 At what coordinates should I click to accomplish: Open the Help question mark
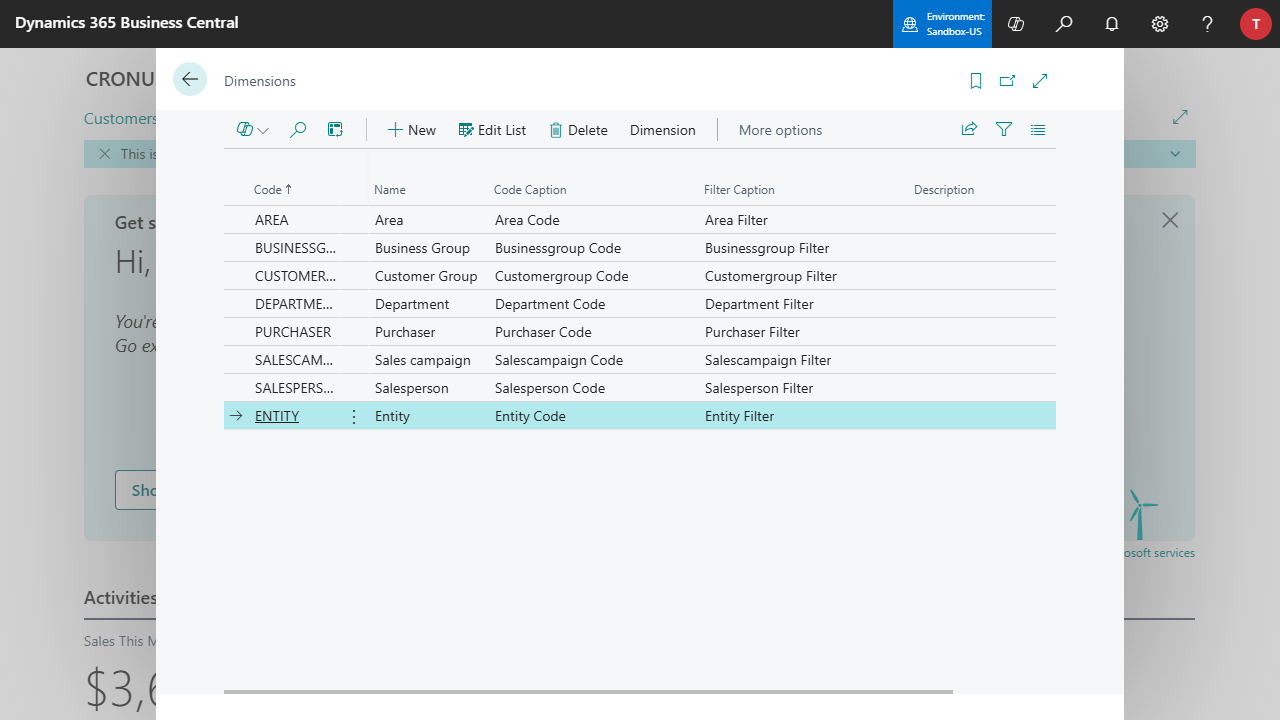1208,24
